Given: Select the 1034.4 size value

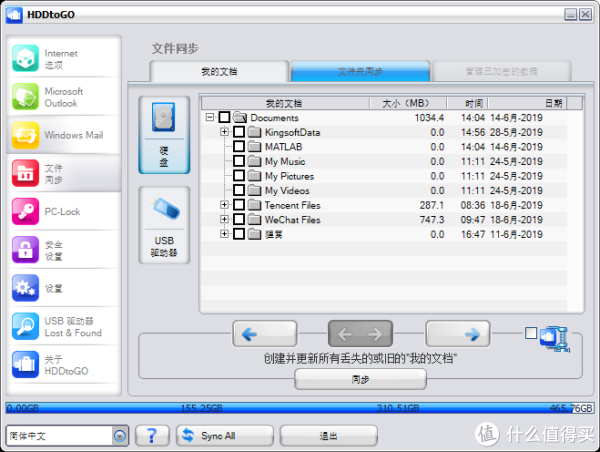Looking at the screenshot, I should tap(429, 117).
